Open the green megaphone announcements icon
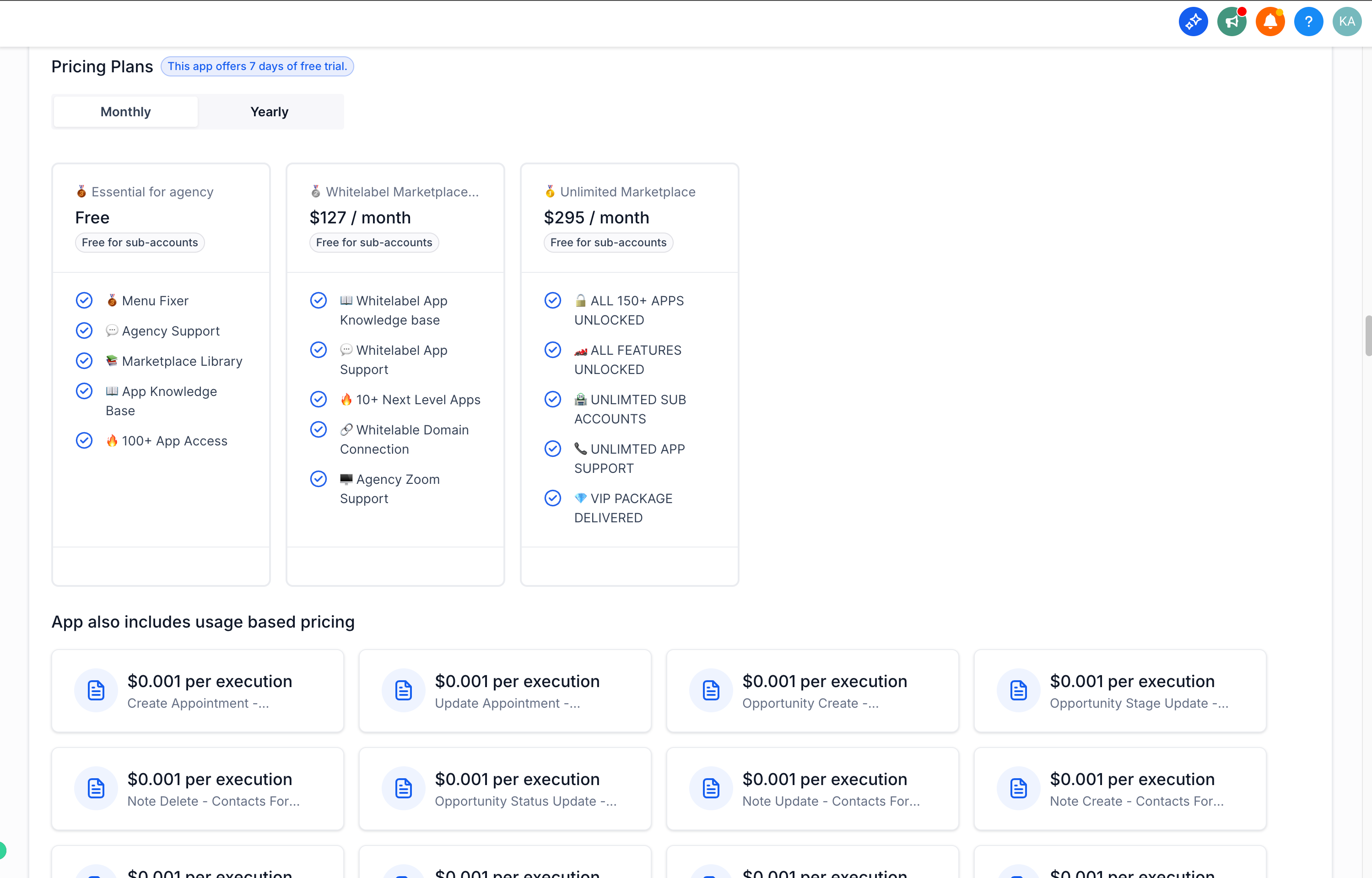This screenshot has height=878, width=1372. tap(1231, 22)
